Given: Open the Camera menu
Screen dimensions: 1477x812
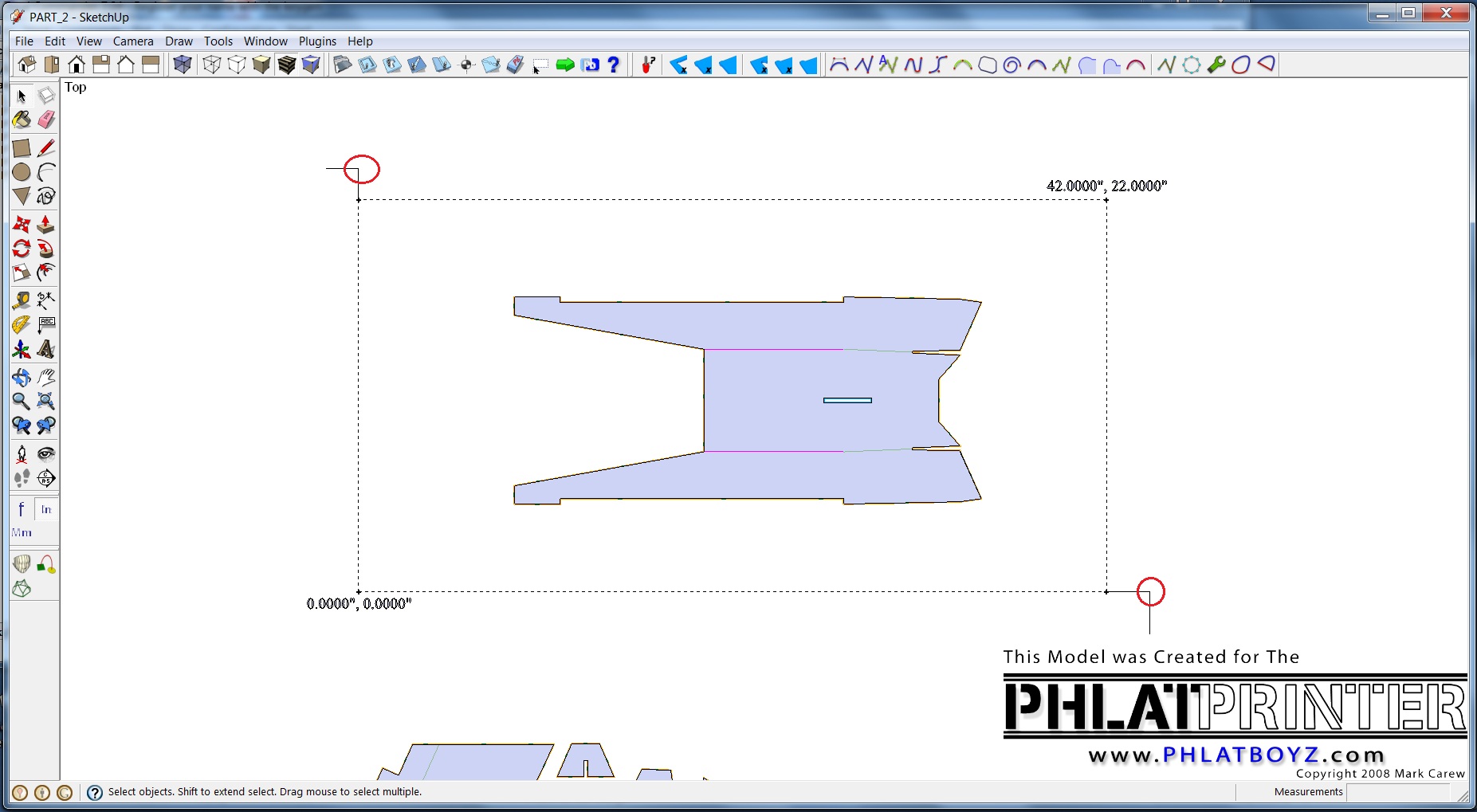Looking at the screenshot, I should (133, 41).
